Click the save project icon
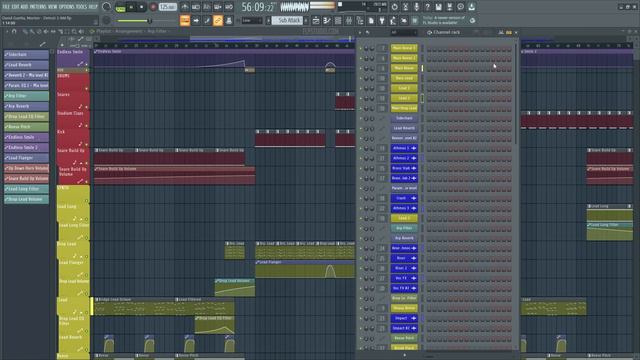Image resolution: width=640 pixels, height=360 pixels. (x=438, y=7)
